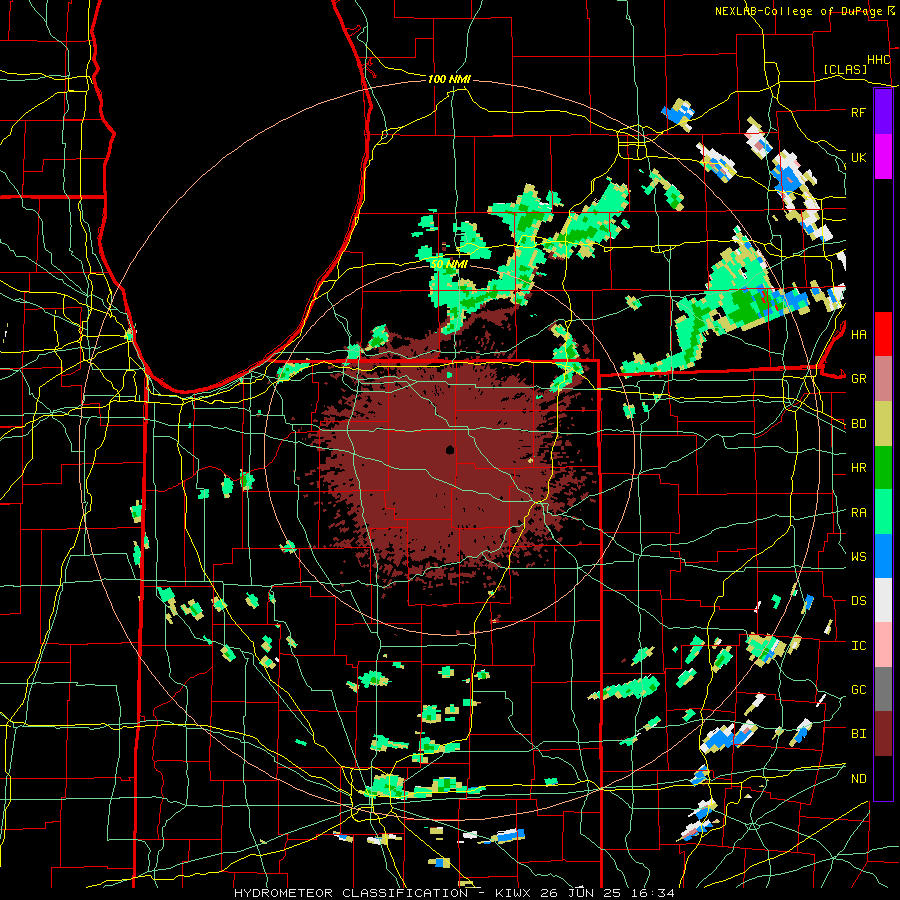The width and height of the screenshot is (900, 900).
Task: Select the light pink IC legend swatch
Action: pos(883,645)
